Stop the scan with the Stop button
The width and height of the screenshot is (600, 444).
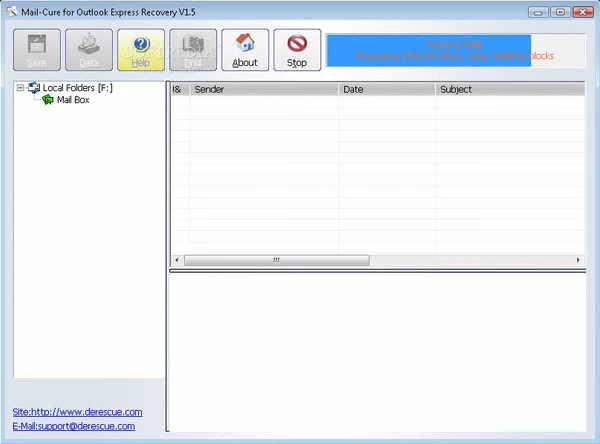tap(297, 50)
